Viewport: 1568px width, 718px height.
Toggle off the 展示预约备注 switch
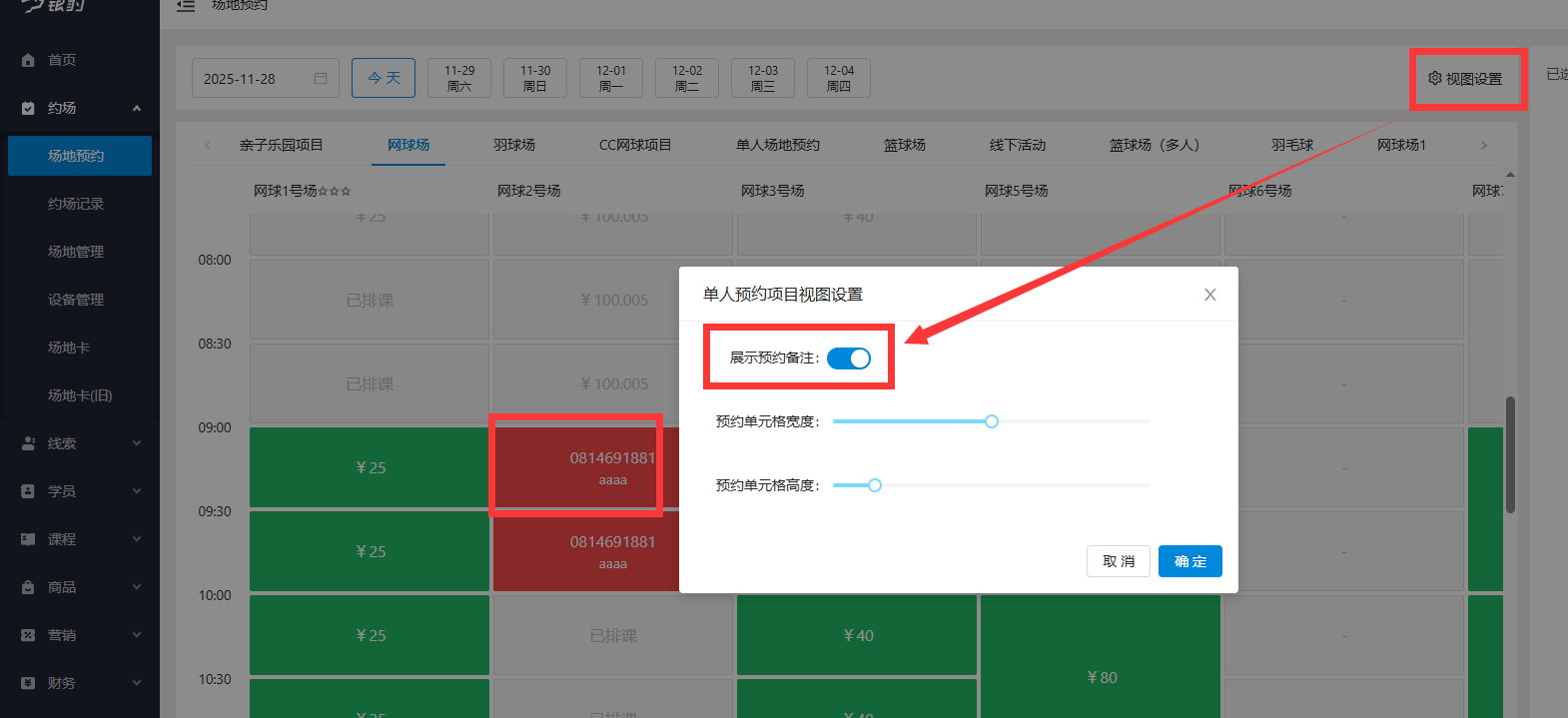(x=849, y=358)
